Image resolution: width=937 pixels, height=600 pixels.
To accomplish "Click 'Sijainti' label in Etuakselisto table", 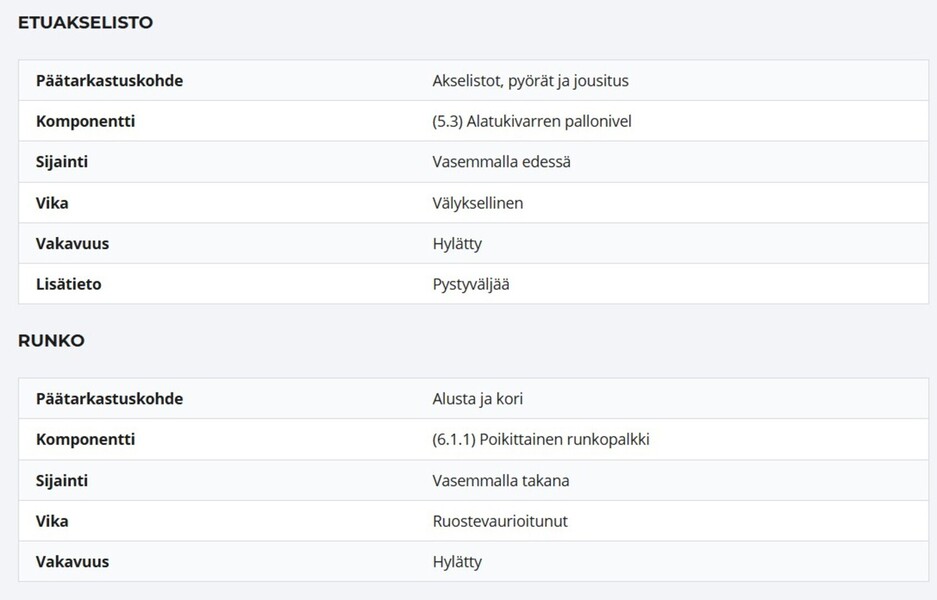I will tap(62, 162).
